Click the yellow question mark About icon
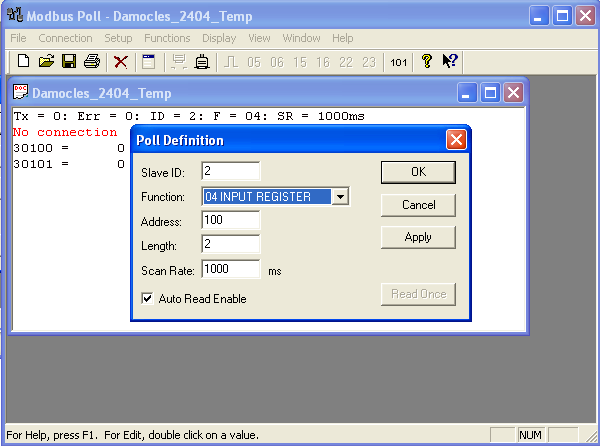This screenshot has width=600, height=446. pyautogui.click(x=427, y=61)
